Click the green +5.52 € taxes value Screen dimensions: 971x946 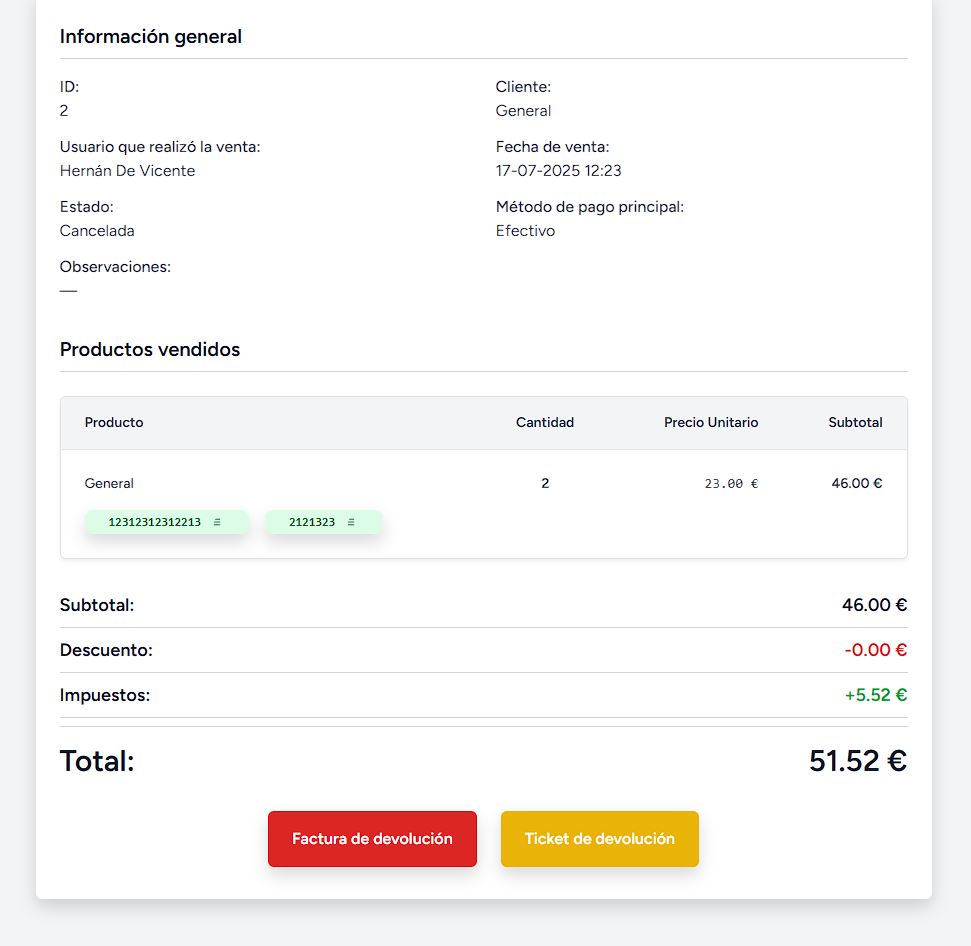(875, 695)
